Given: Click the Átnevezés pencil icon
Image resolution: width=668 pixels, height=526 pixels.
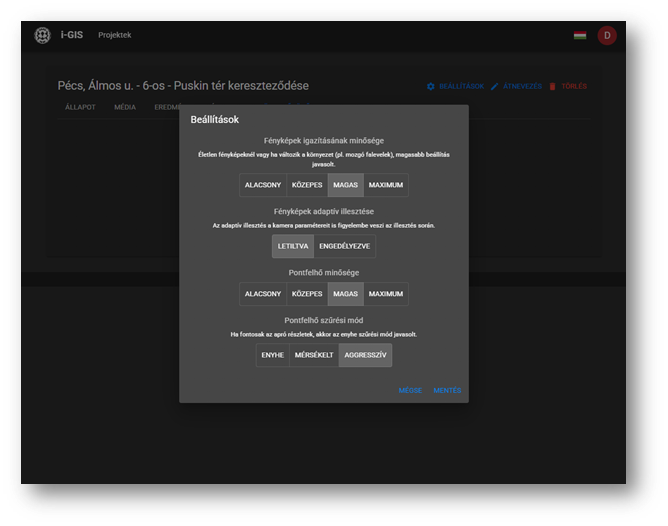Looking at the screenshot, I should pos(494,87).
